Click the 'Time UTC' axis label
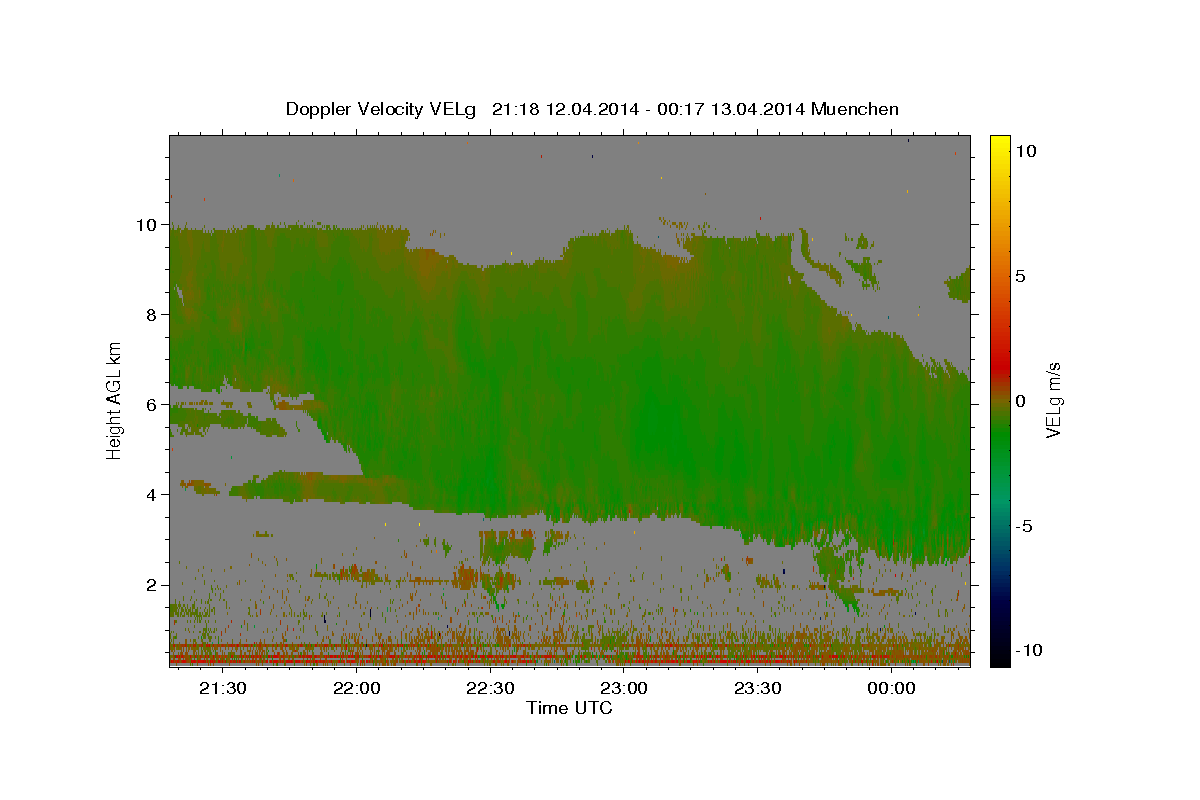Viewport: 1200px width, 800px height. tap(569, 708)
